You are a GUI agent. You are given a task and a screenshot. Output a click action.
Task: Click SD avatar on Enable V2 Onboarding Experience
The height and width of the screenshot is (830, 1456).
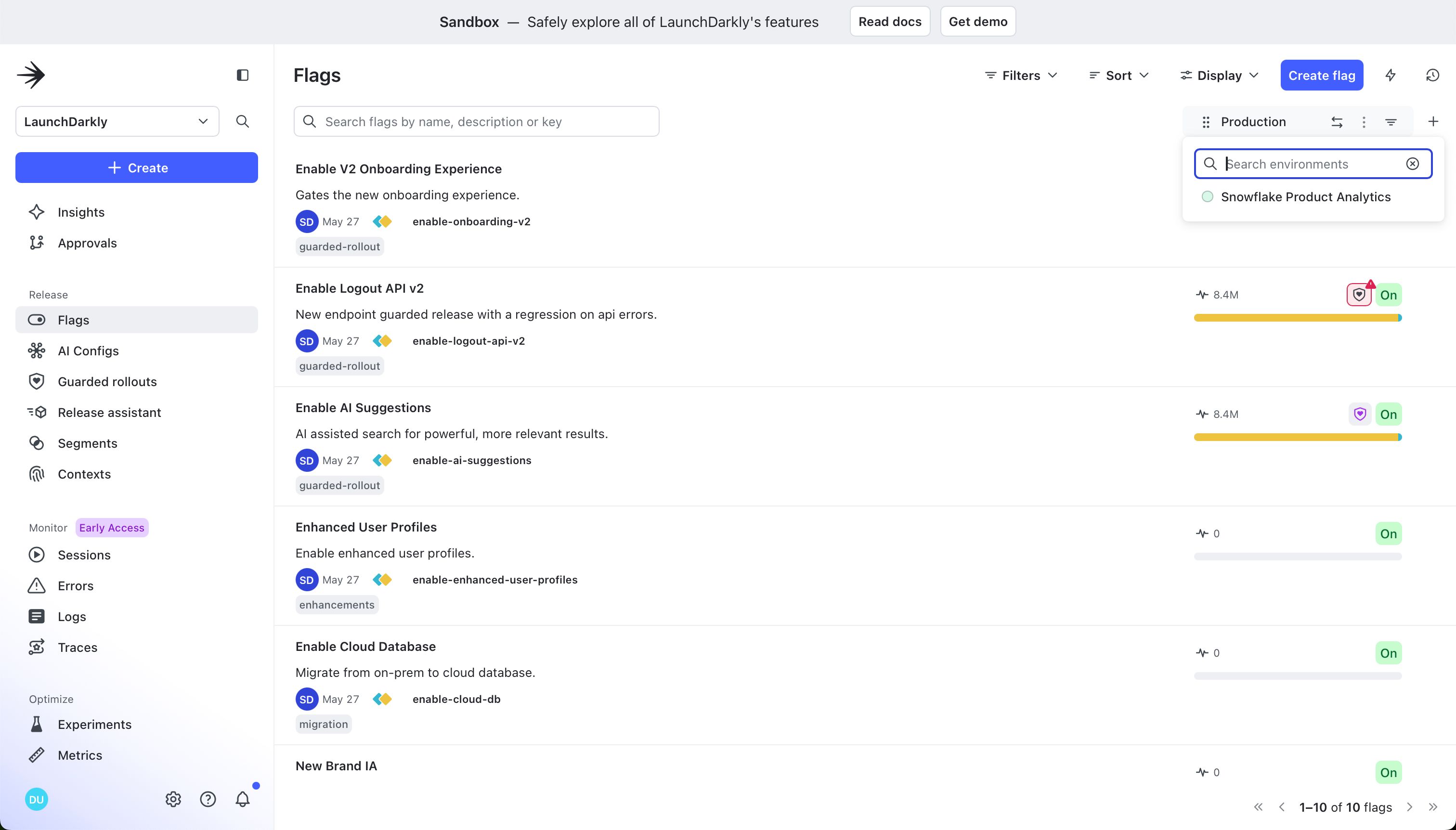(x=307, y=222)
